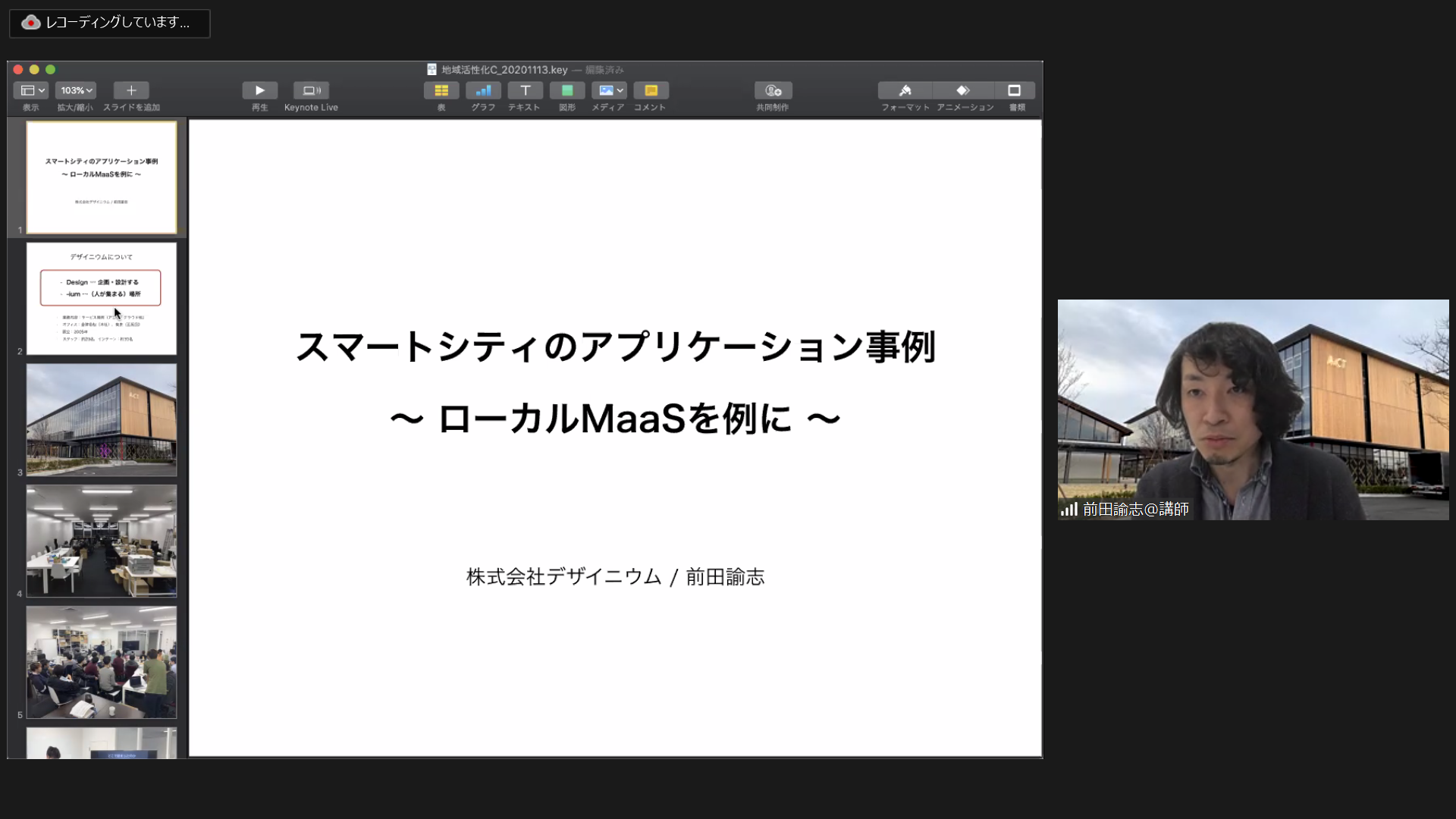Play the slideshow (再生)
The height and width of the screenshot is (819, 1456).
[x=260, y=90]
